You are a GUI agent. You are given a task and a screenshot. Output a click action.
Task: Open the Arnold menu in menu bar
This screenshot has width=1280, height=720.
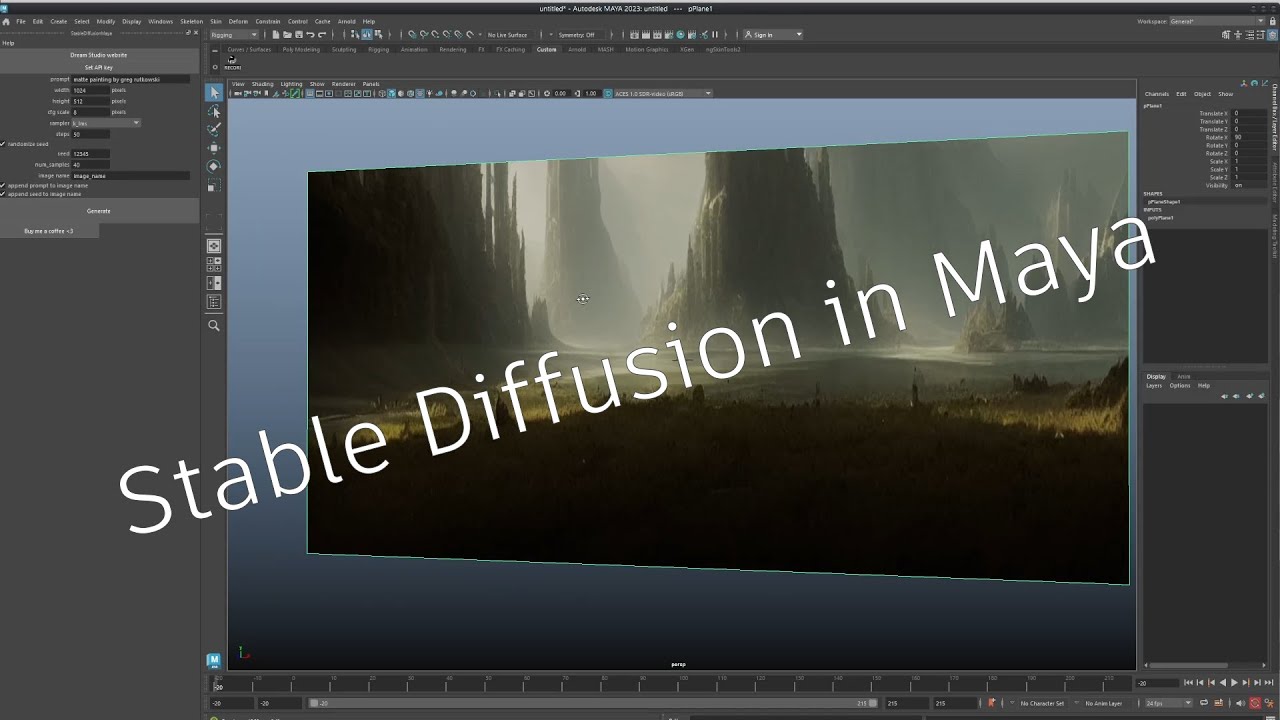pyautogui.click(x=346, y=21)
